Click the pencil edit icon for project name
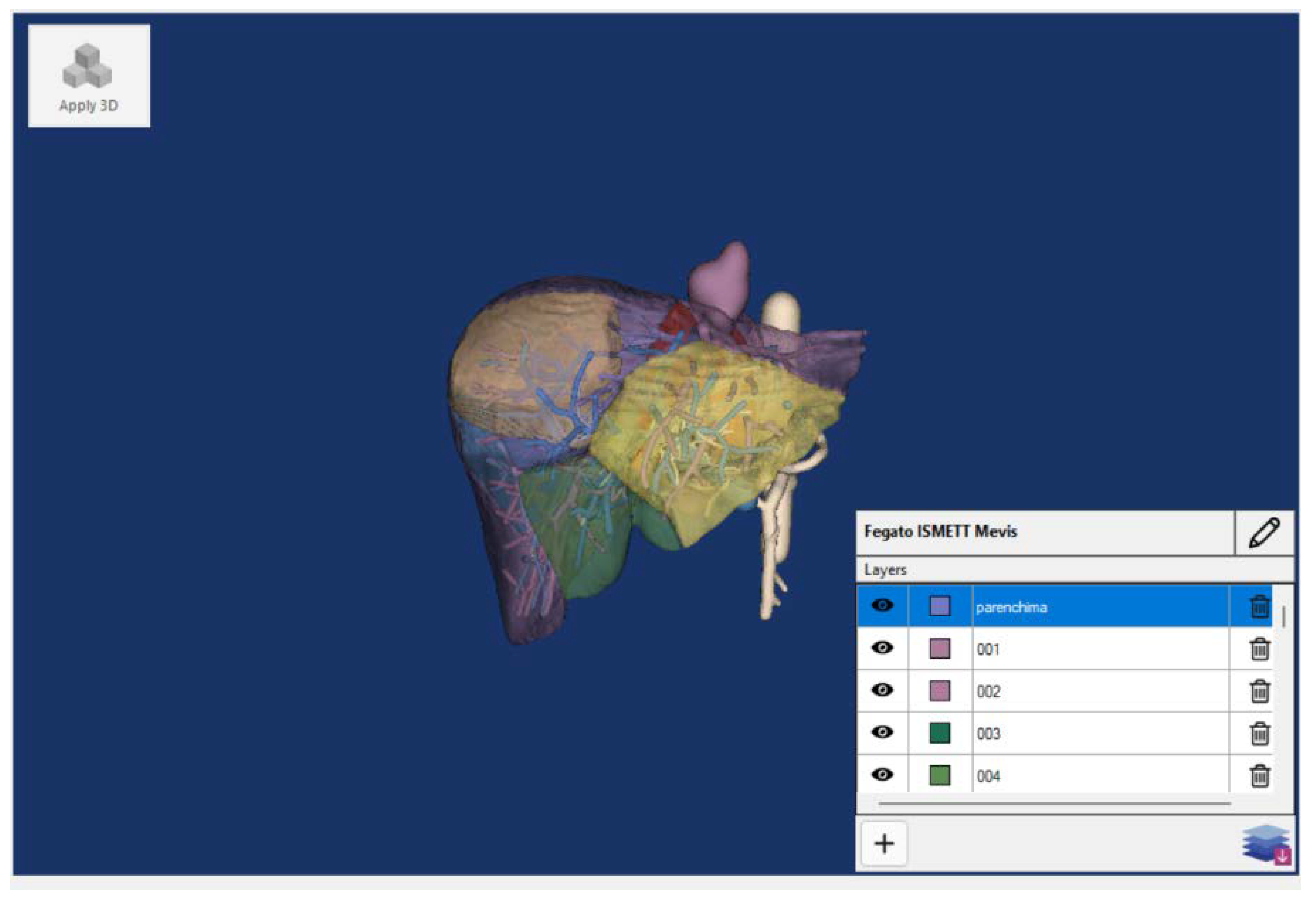This screenshot has height=900, width=1316. (x=1264, y=533)
